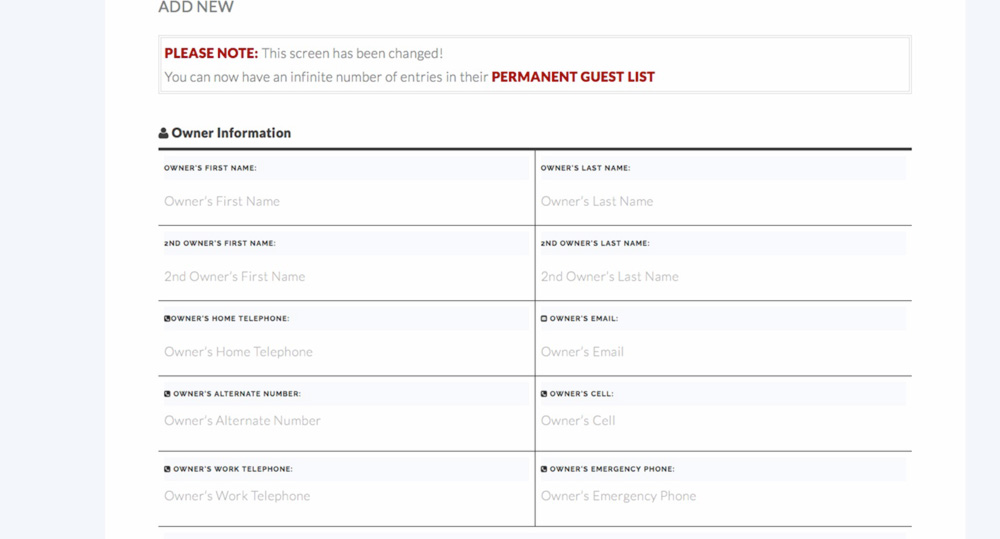1000x539 pixels.
Task: Select the 2nd Owner's Last Name field
Action: tap(723, 277)
